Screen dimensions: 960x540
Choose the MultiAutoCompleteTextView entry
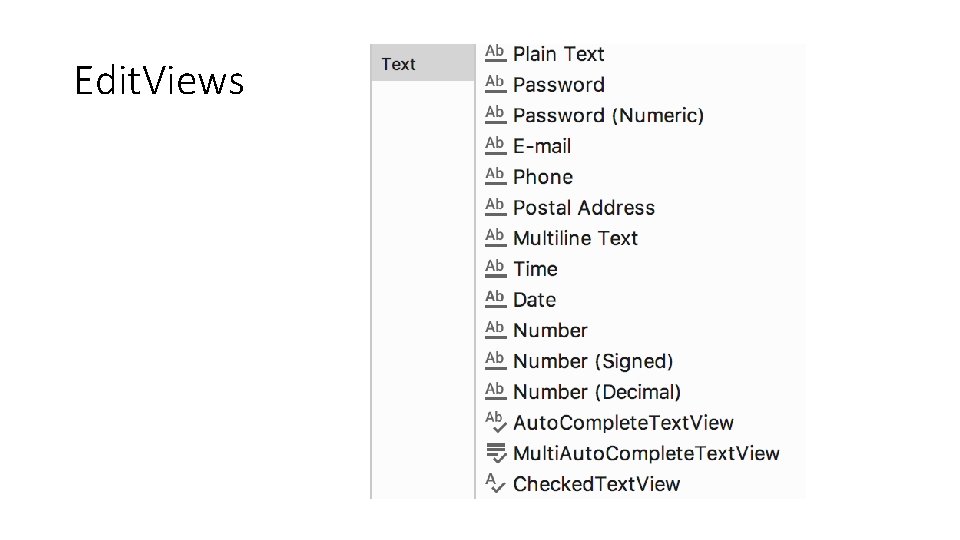coord(647,453)
